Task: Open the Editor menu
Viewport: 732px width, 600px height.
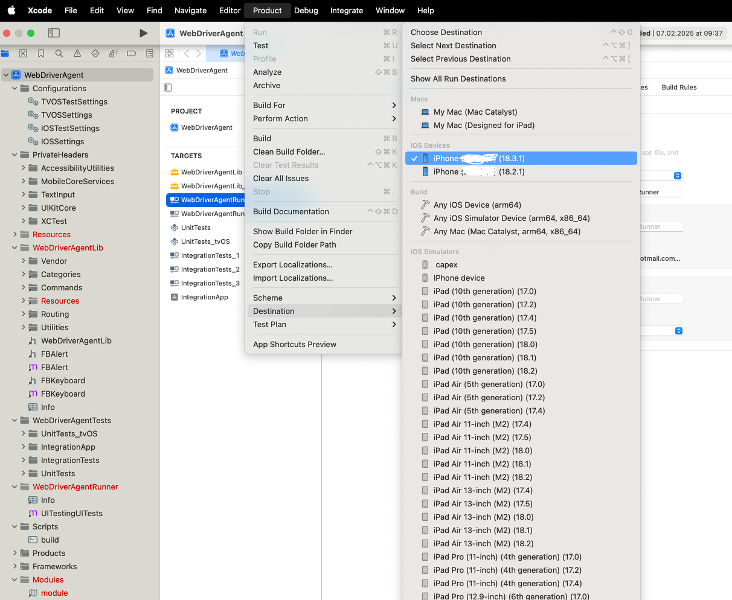Action: point(230,10)
